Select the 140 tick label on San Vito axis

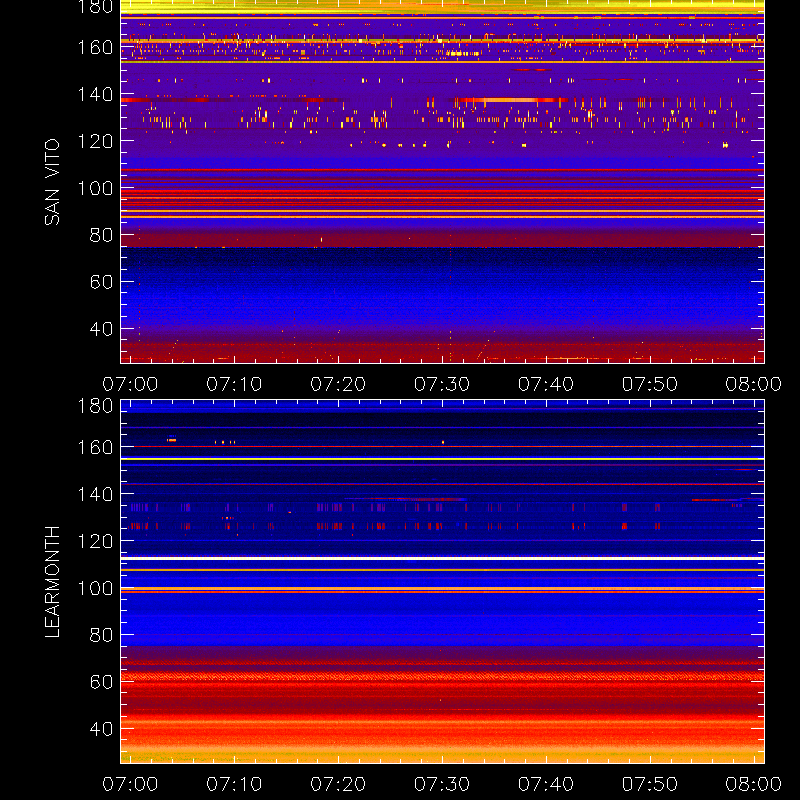coord(95,94)
